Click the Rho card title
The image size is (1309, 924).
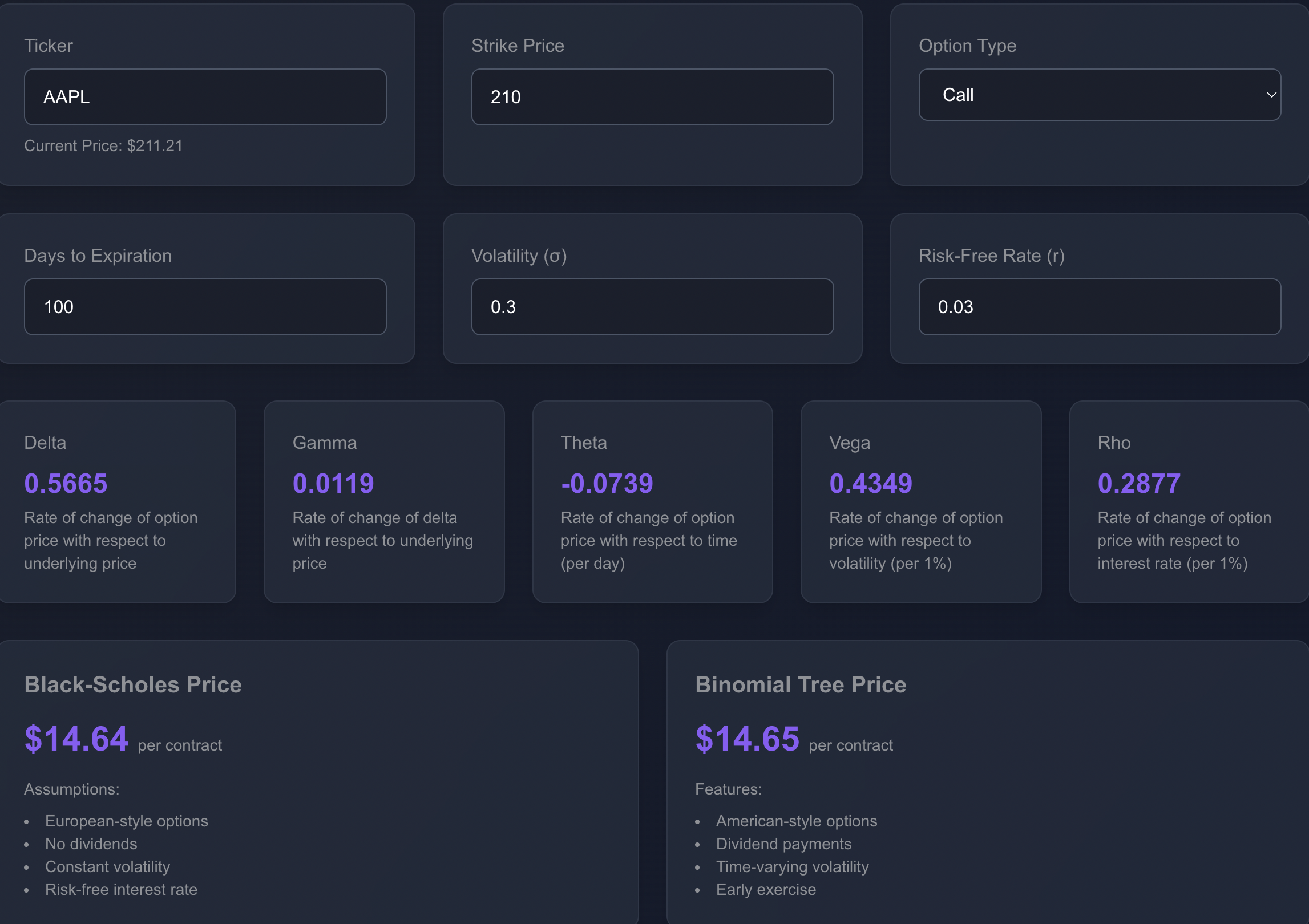point(1114,443)
